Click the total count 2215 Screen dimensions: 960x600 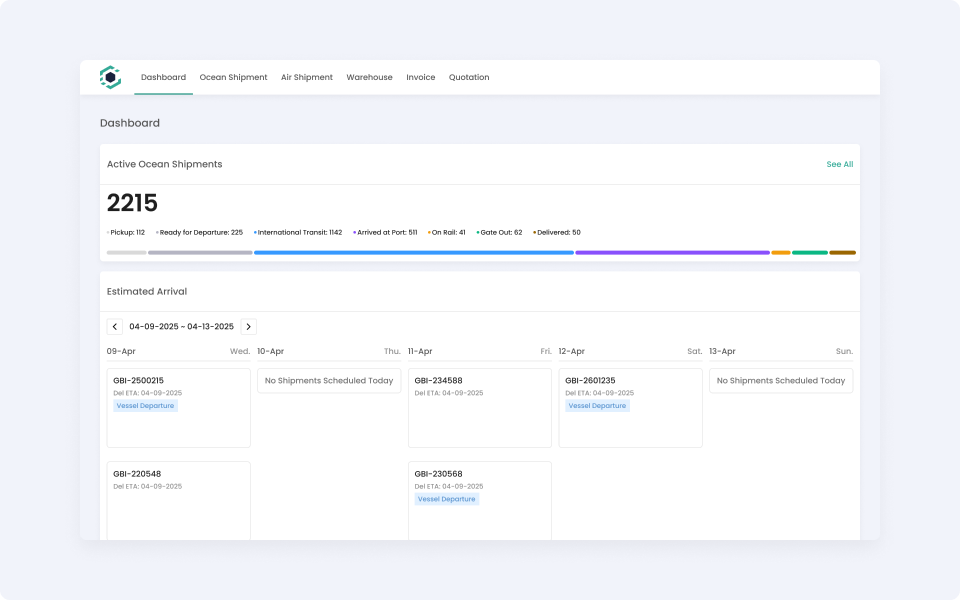[132, 203]
